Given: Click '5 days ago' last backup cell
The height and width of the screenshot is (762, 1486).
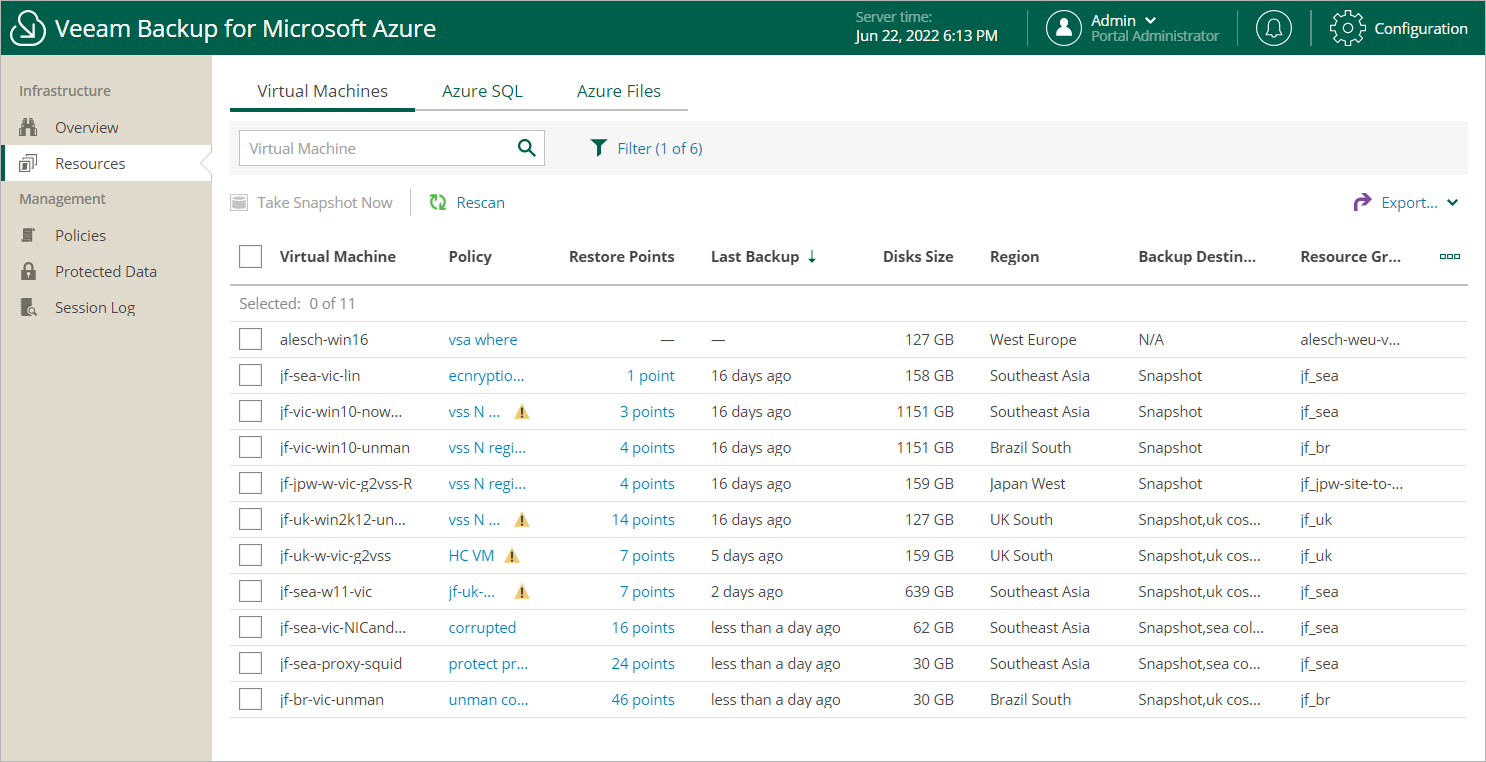Looking at the screenshot, I should pyautogui.click(x=747, y=555).
